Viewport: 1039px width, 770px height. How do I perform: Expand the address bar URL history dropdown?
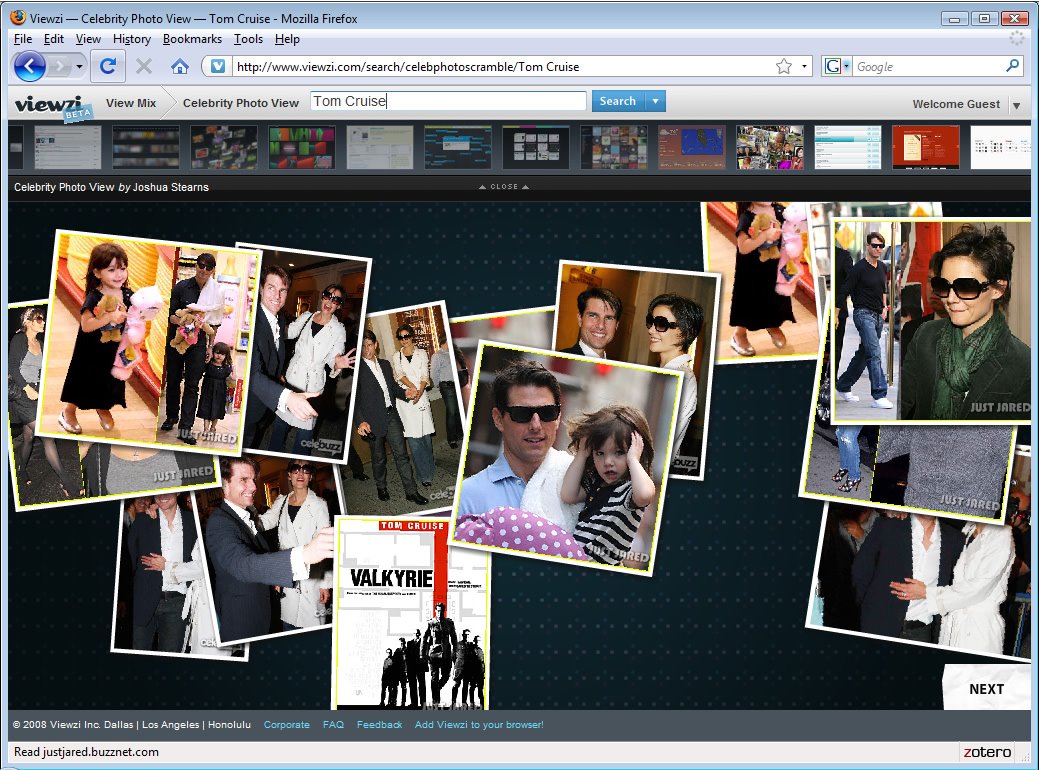coord(804,66)
